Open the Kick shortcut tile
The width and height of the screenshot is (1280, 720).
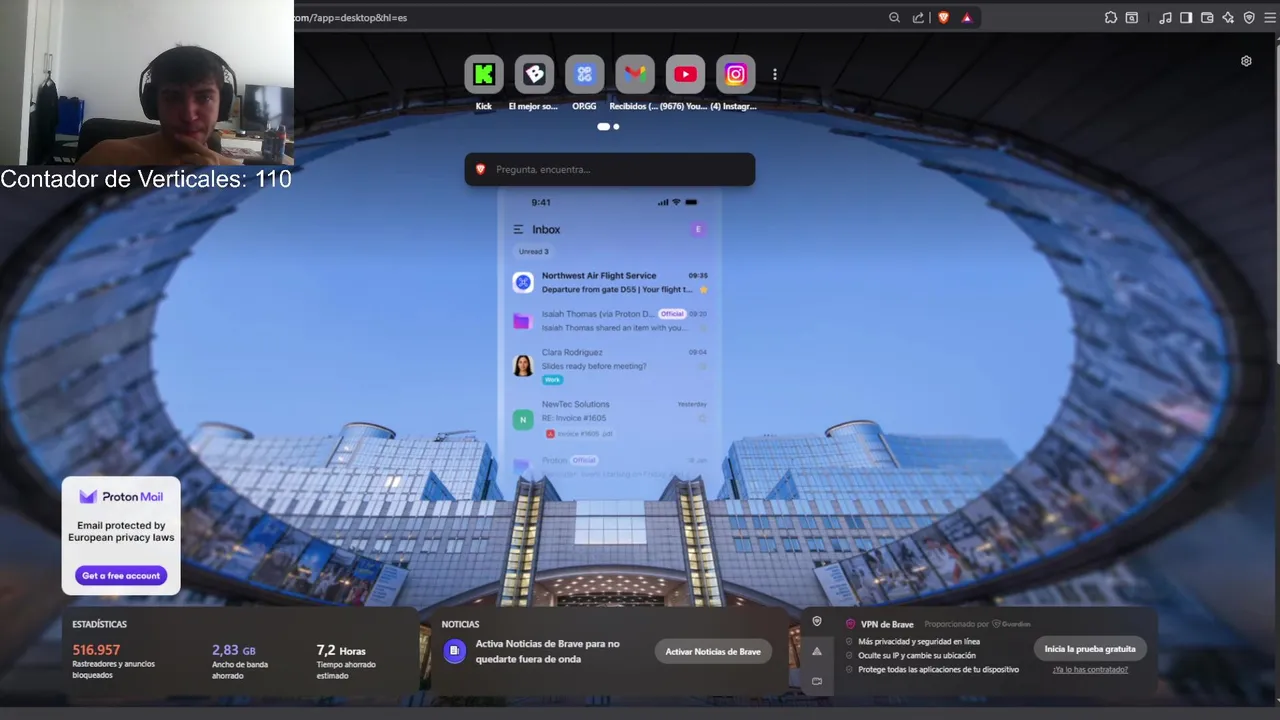click(x=484, y=74)
